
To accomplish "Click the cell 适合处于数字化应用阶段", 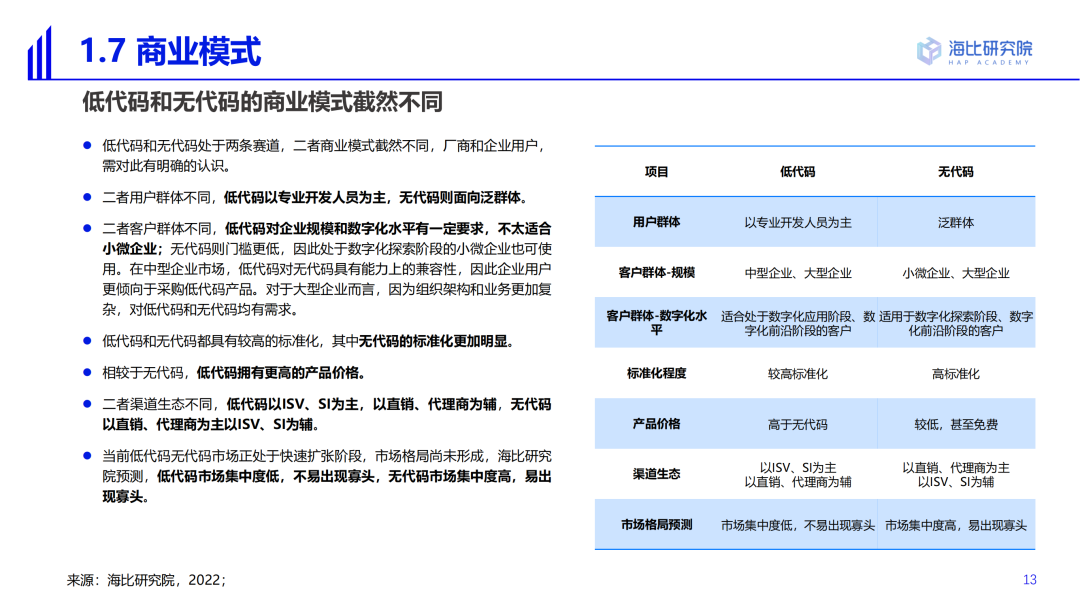I will (x=798, y=323).
